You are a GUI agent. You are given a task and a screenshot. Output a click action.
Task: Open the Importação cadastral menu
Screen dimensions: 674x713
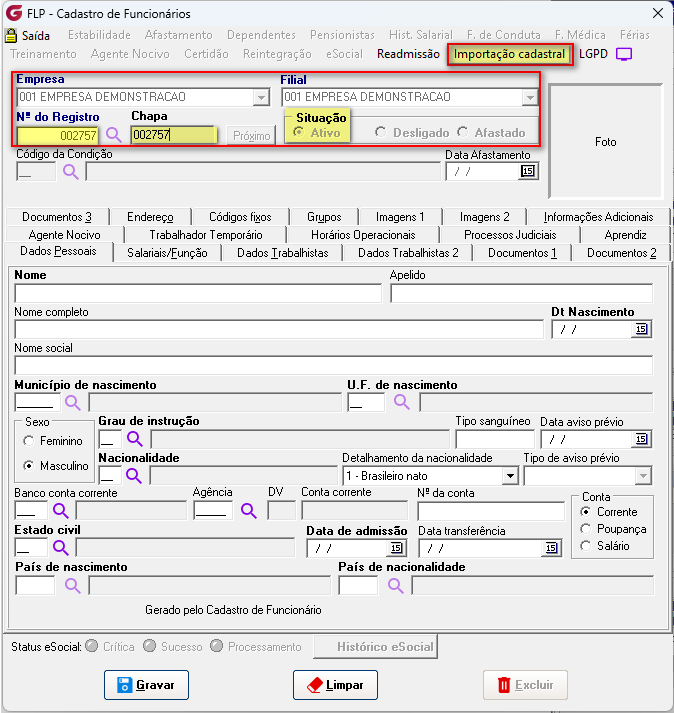pyautogui.click(x=509, y=54)
